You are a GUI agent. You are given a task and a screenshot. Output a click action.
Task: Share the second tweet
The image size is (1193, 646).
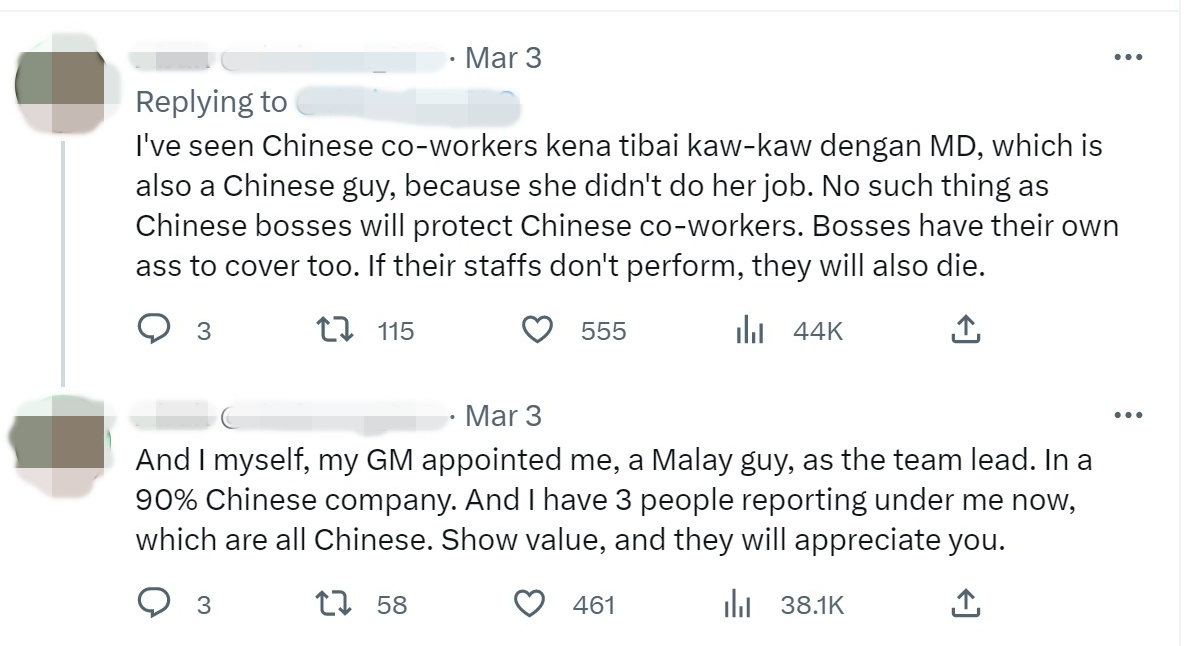pos(965,601)
